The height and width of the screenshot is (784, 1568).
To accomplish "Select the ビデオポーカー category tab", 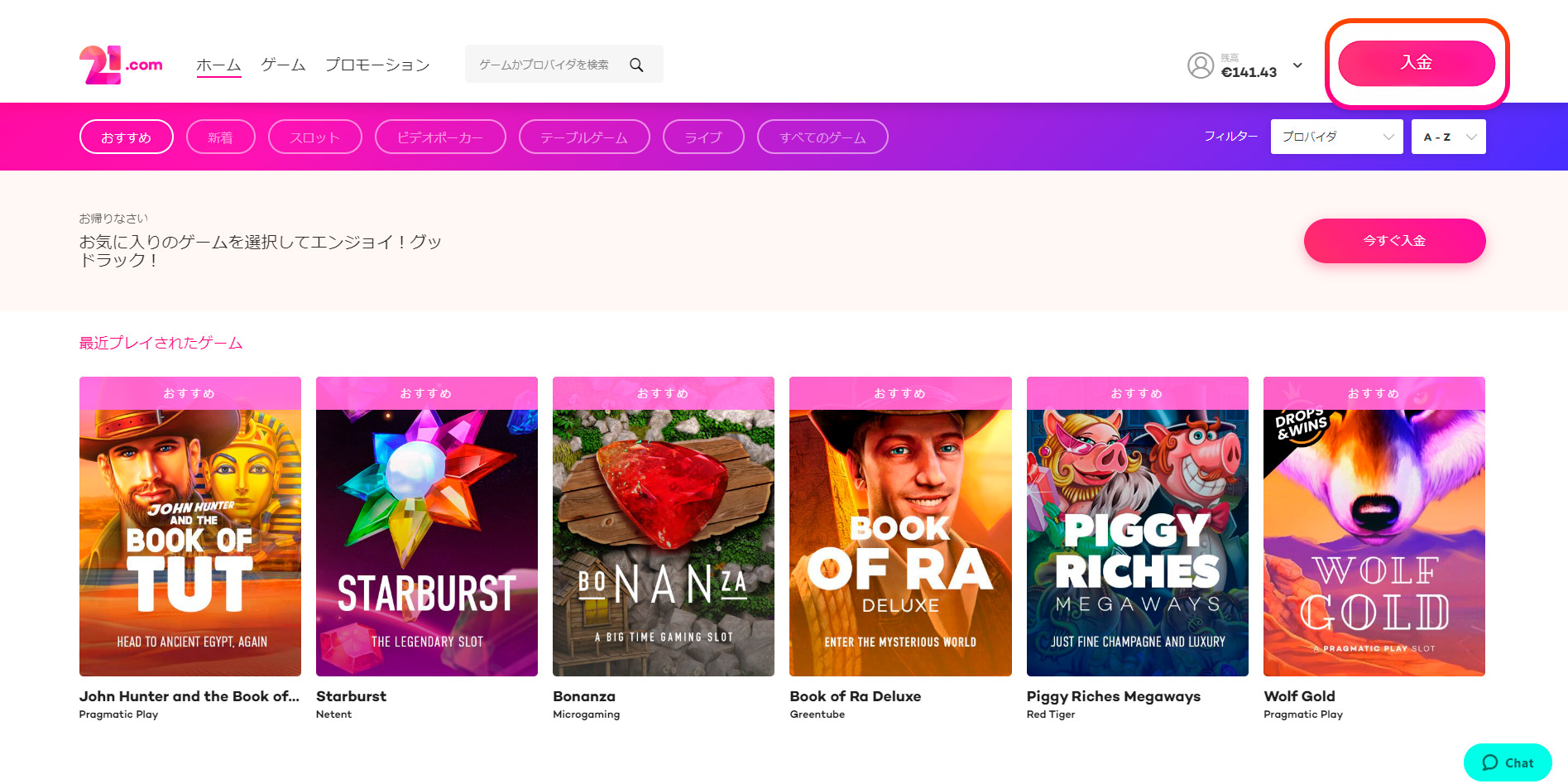I will point(440,137).
